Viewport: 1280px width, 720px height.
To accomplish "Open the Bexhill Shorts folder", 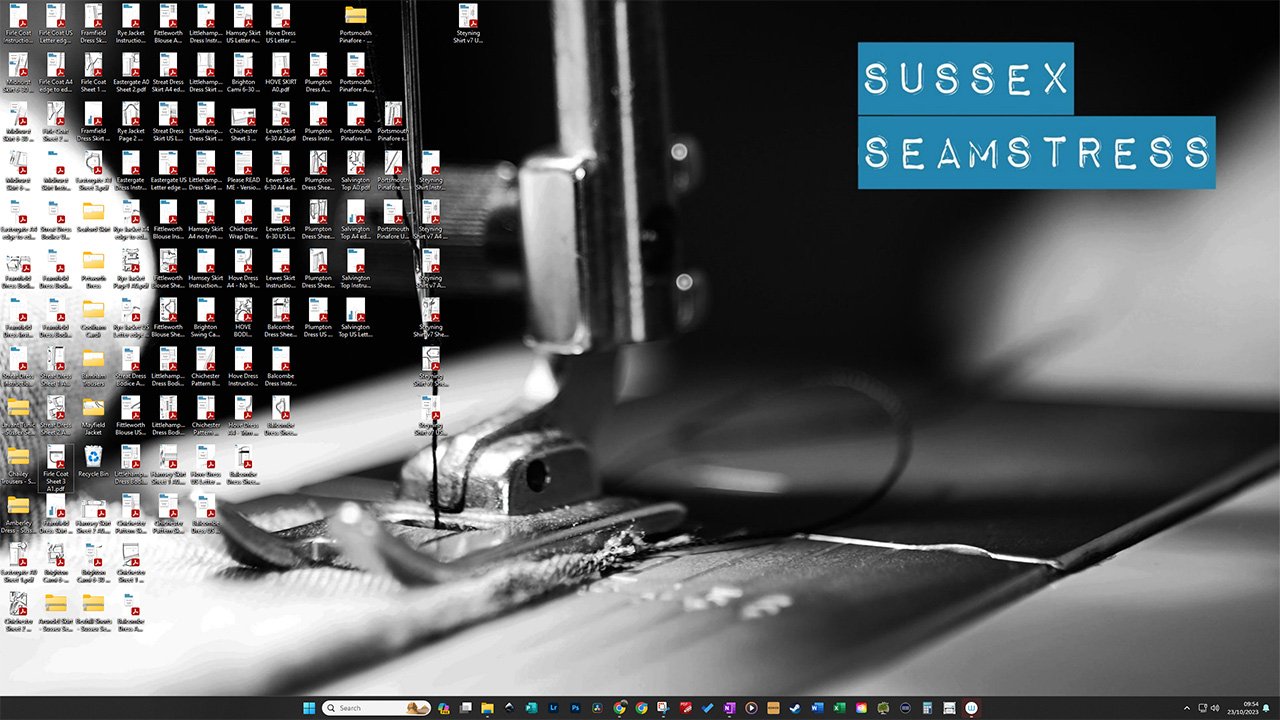I will [x=93, y=614].
